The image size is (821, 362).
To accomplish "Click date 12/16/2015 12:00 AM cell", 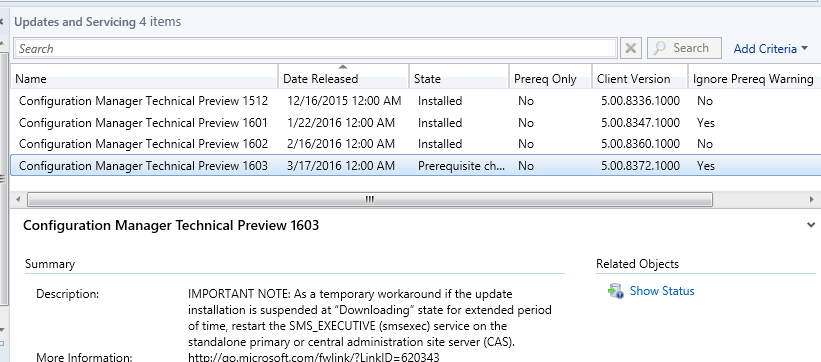I will click(344, 101).
